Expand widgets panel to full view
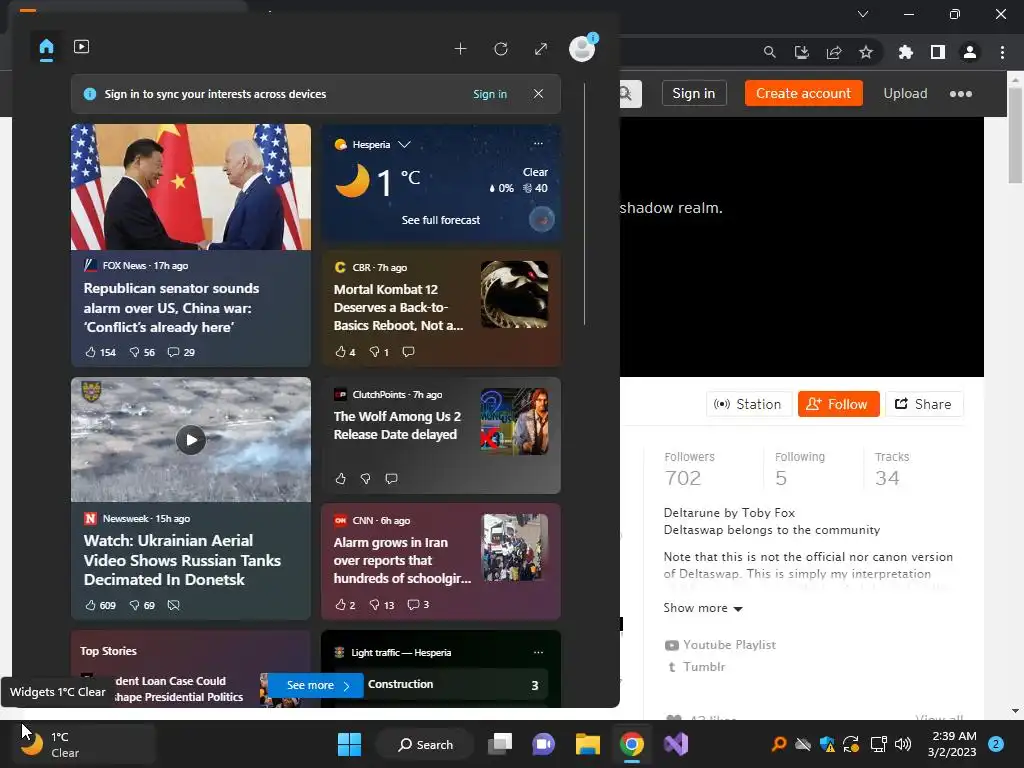1024x768 pixels. click(541, 49)
